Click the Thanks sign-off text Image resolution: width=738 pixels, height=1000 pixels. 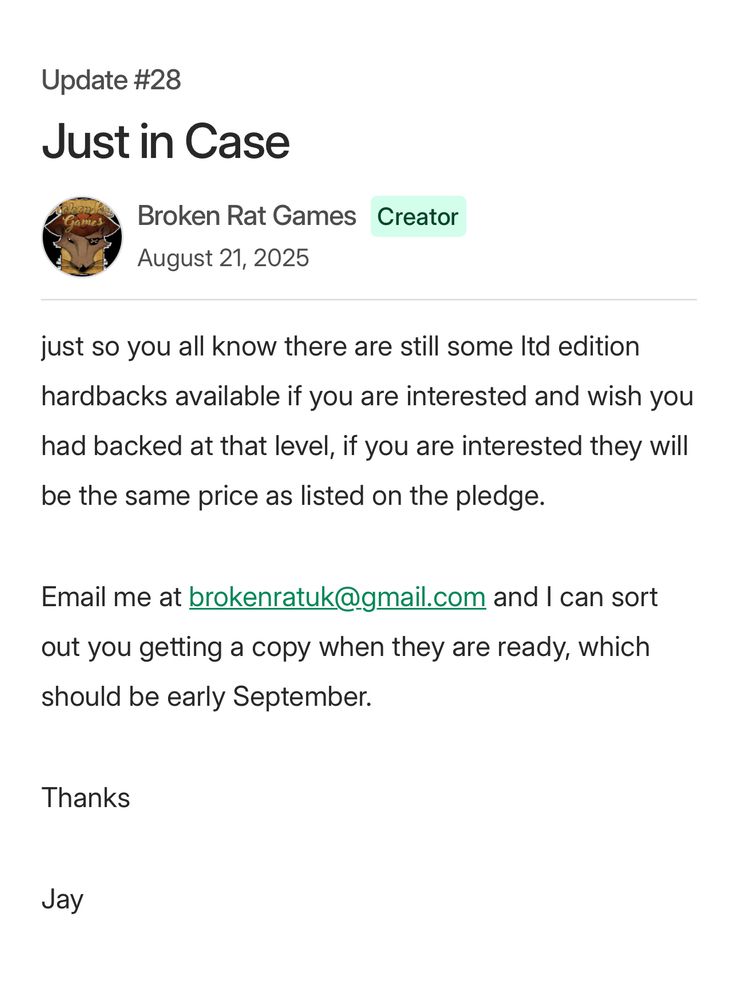pos(85,798)
